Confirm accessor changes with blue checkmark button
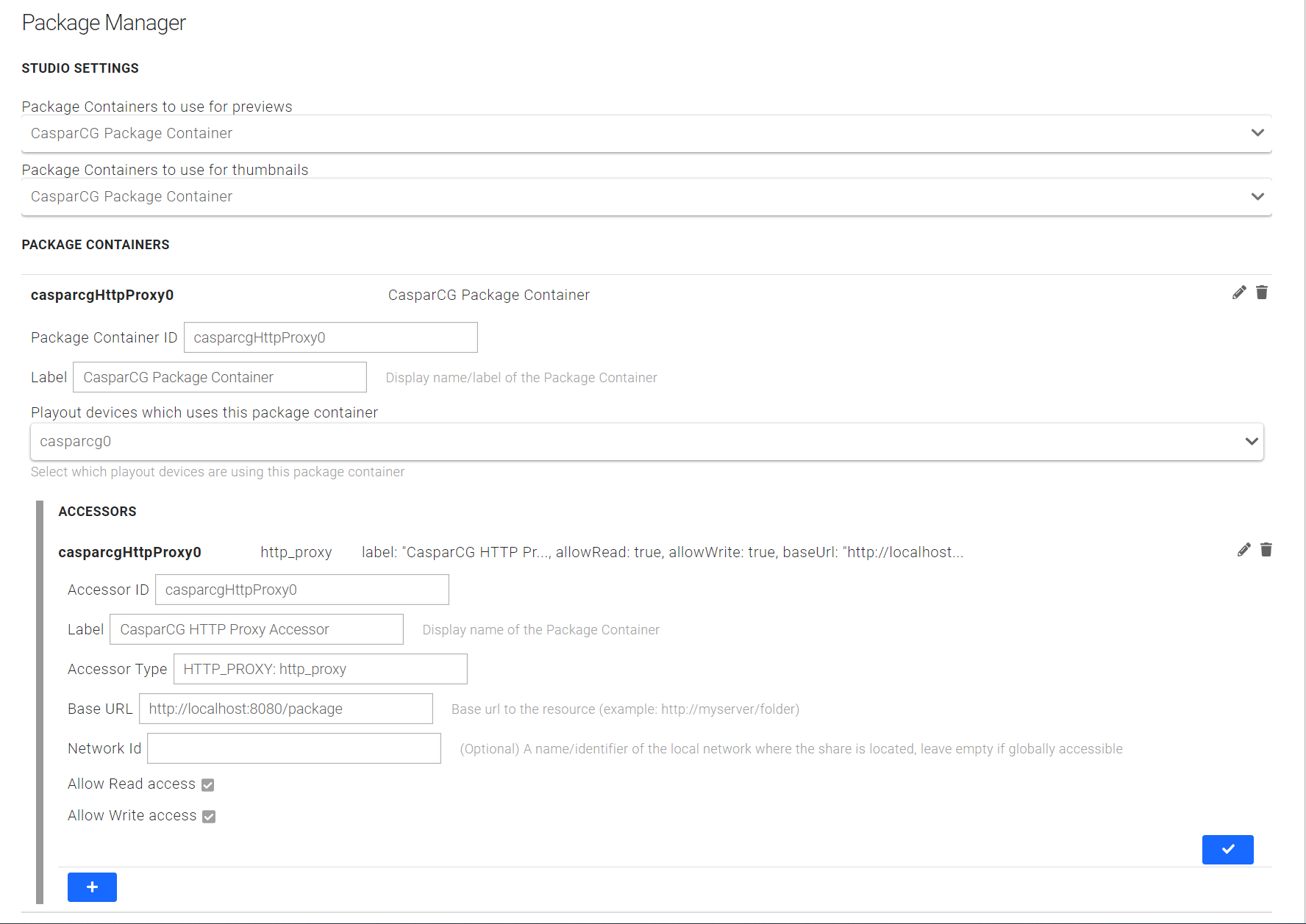1306x924 pixels. [1227, 849]
